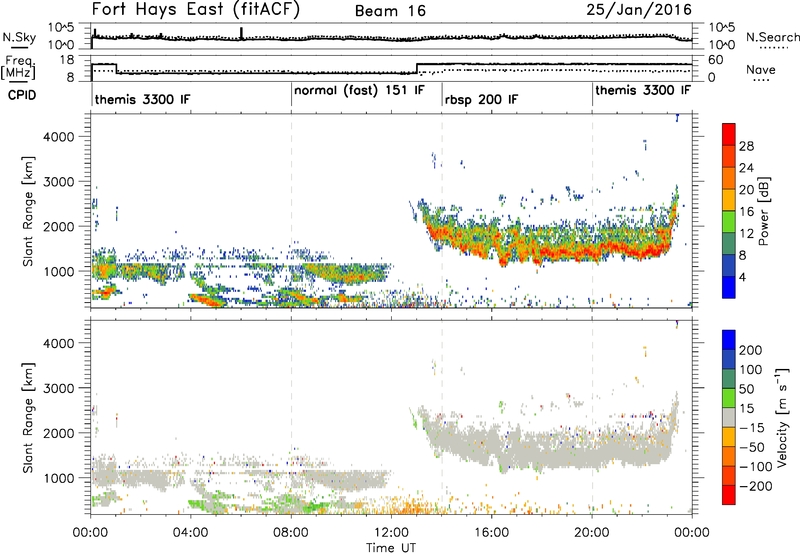Viewport: 800px width, 554px height.
Task: Click the 'Beam 16' label
Action: pyautogui.click(x=390, y=11)
